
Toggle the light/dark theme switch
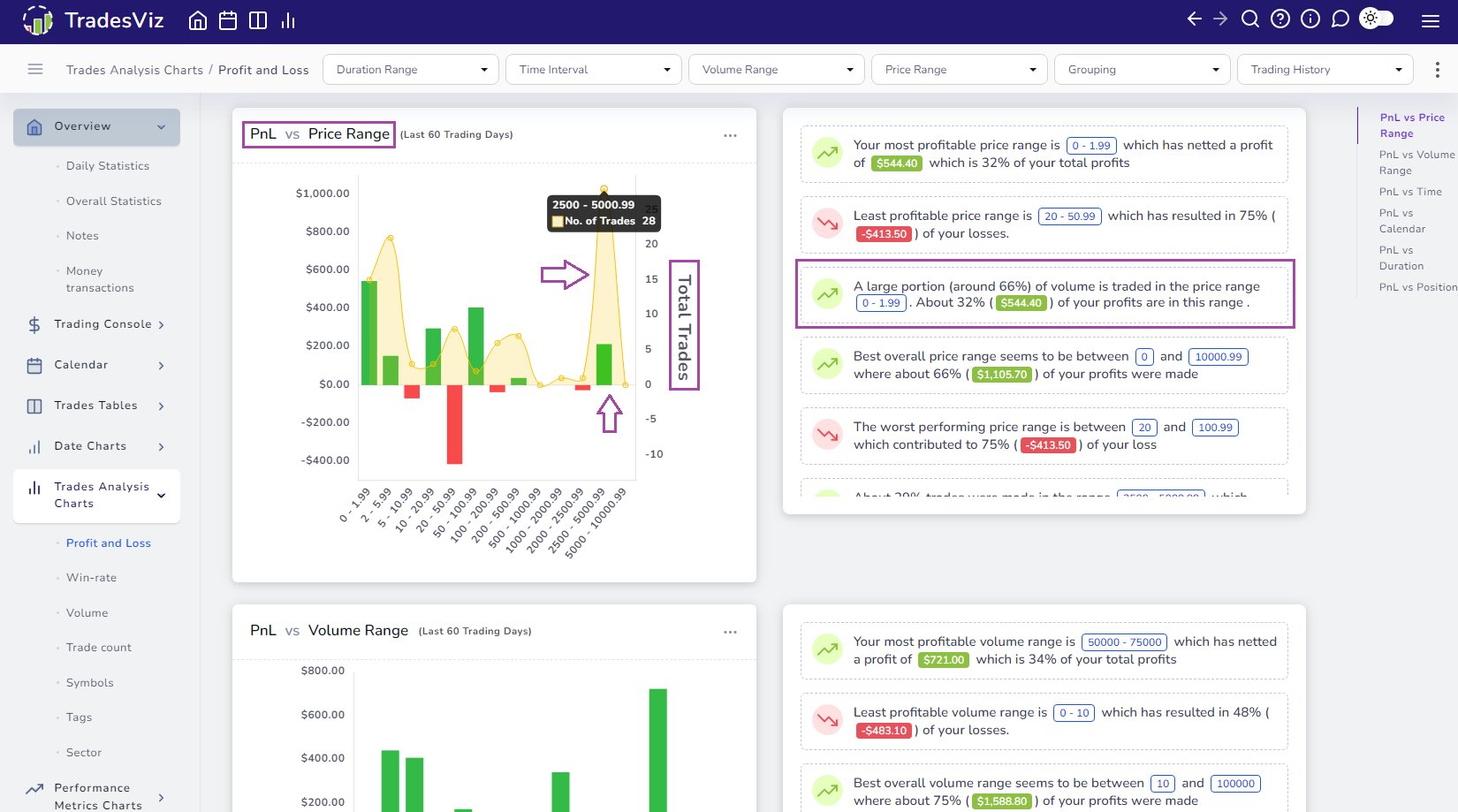[x=1377, y=18]
